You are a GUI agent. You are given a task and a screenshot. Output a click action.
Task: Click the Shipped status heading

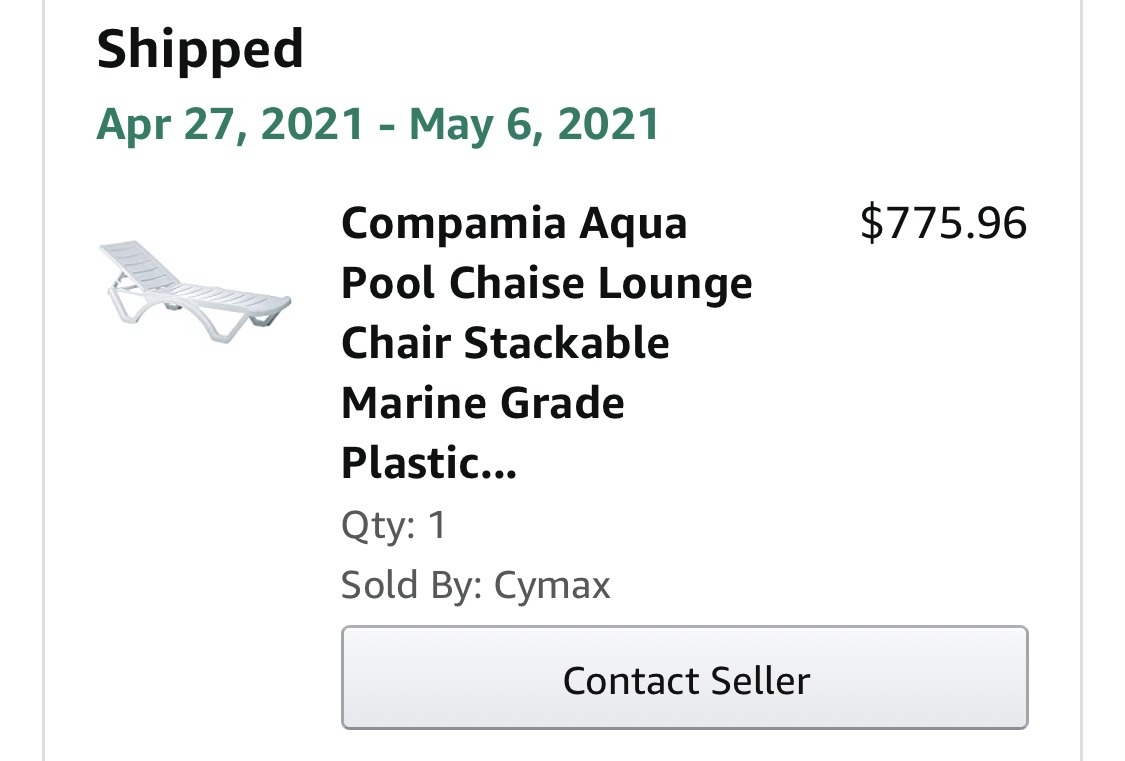(200, 49)
